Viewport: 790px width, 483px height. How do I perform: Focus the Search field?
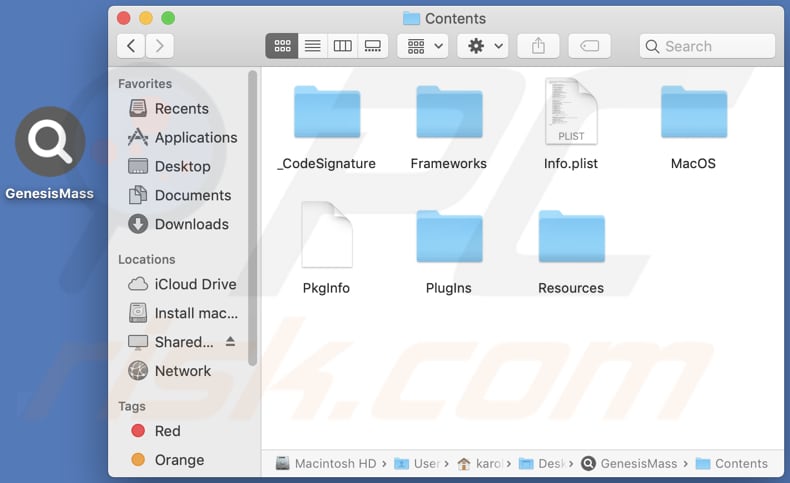point(707,46)
